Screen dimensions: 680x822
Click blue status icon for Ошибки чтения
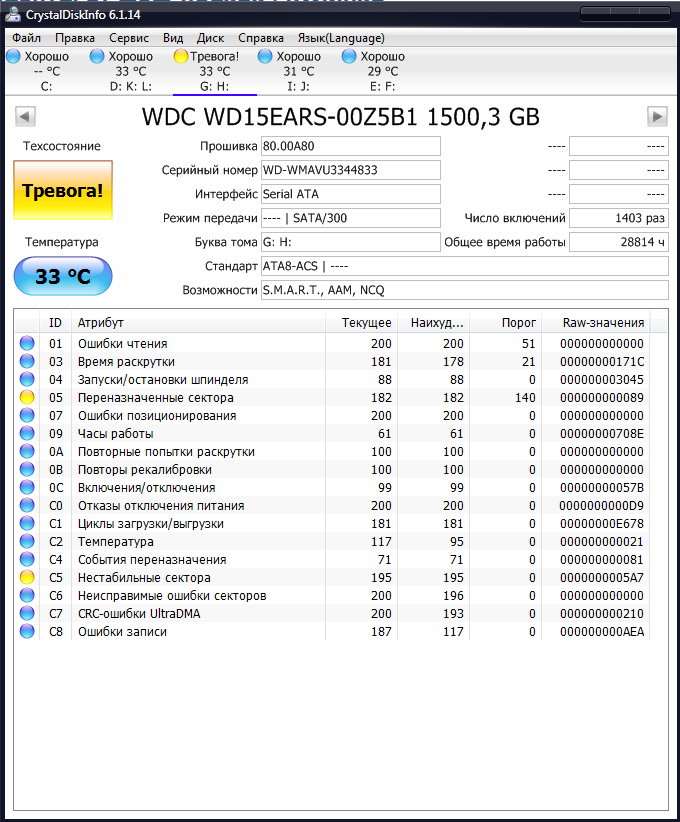(x=27, y=343)
